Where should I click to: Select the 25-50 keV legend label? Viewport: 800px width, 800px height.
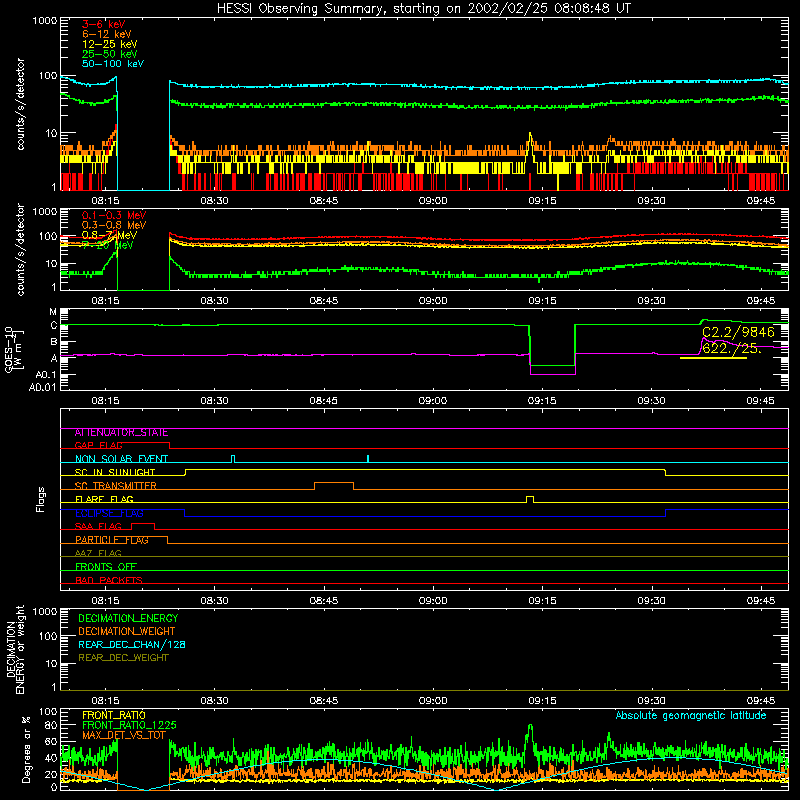click(110, 54)
